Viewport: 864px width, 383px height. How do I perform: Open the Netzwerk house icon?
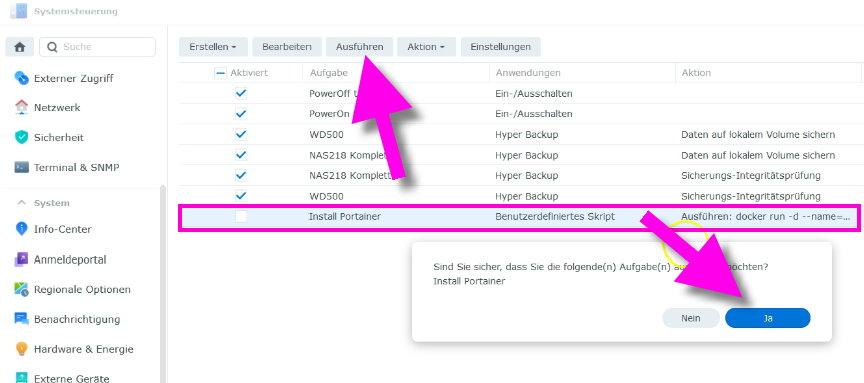[x=21, y=107]
